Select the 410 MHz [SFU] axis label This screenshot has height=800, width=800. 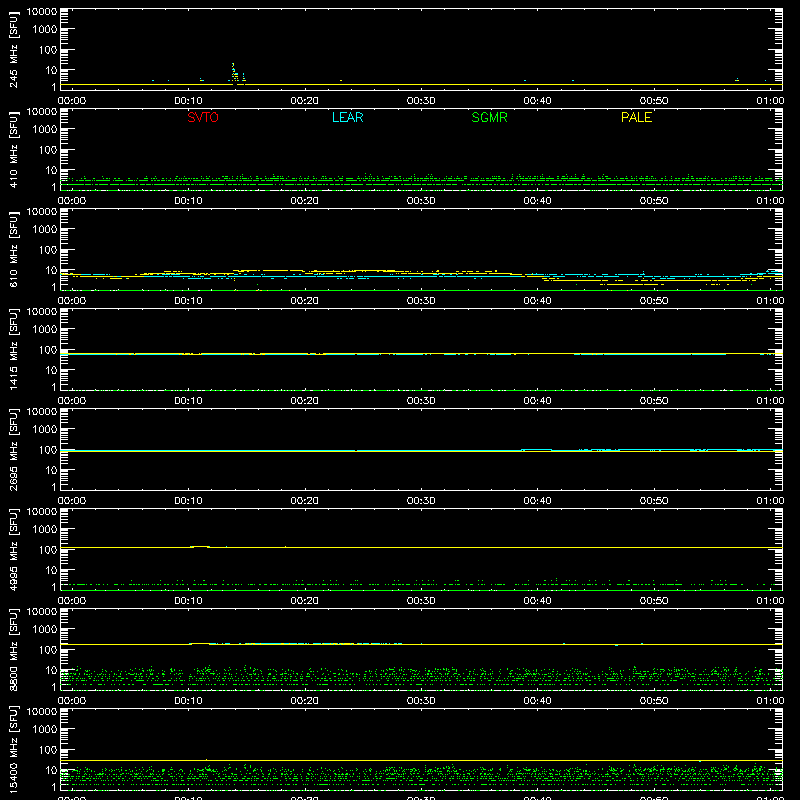point(13,149)
